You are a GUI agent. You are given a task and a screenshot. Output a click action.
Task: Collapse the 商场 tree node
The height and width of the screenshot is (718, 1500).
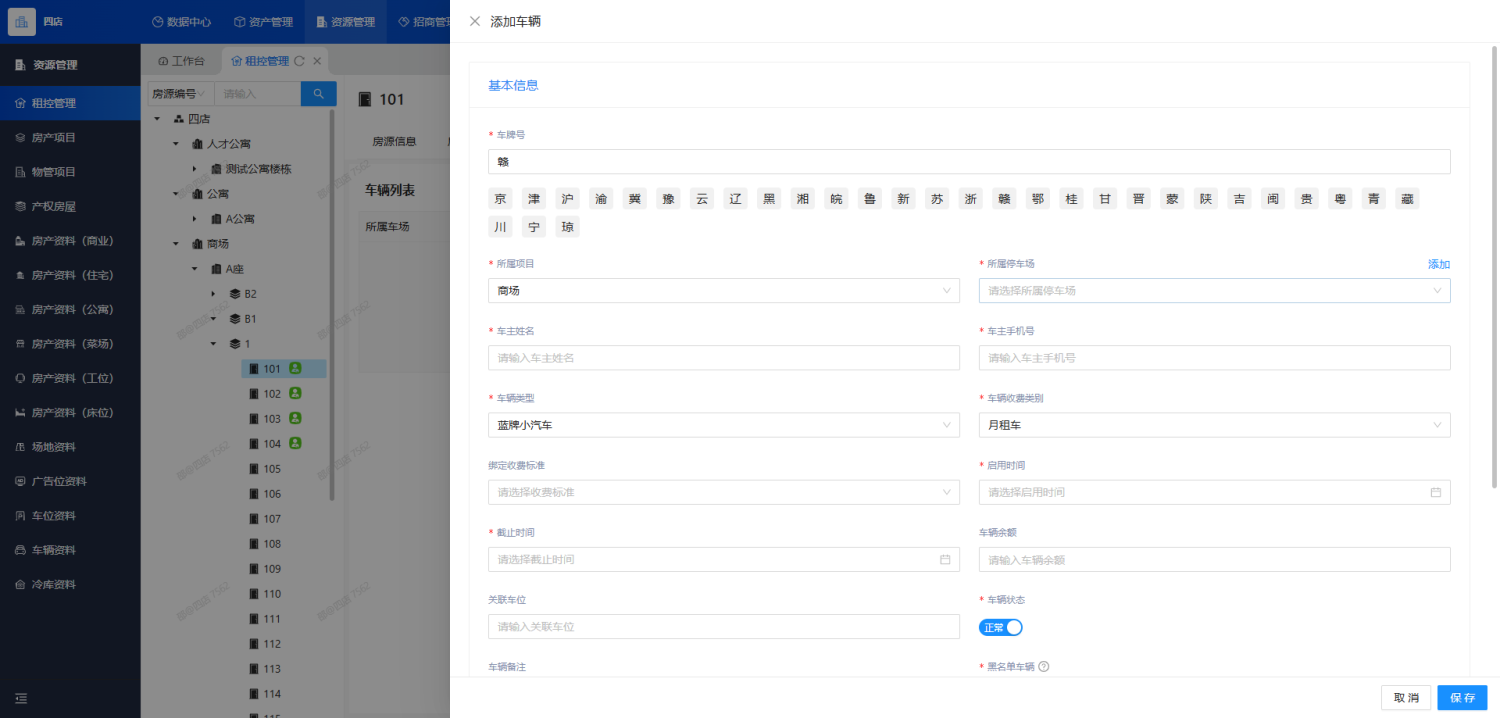point(176,244)
